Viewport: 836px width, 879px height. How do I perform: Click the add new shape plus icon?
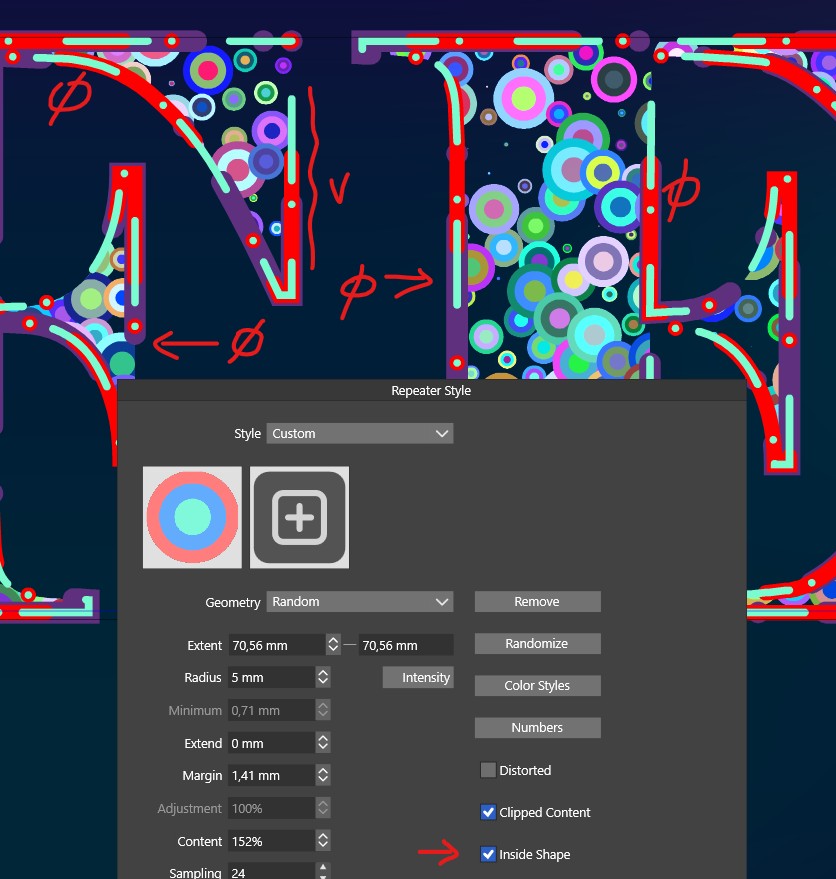pyautogui.click(x=299, y=517)
